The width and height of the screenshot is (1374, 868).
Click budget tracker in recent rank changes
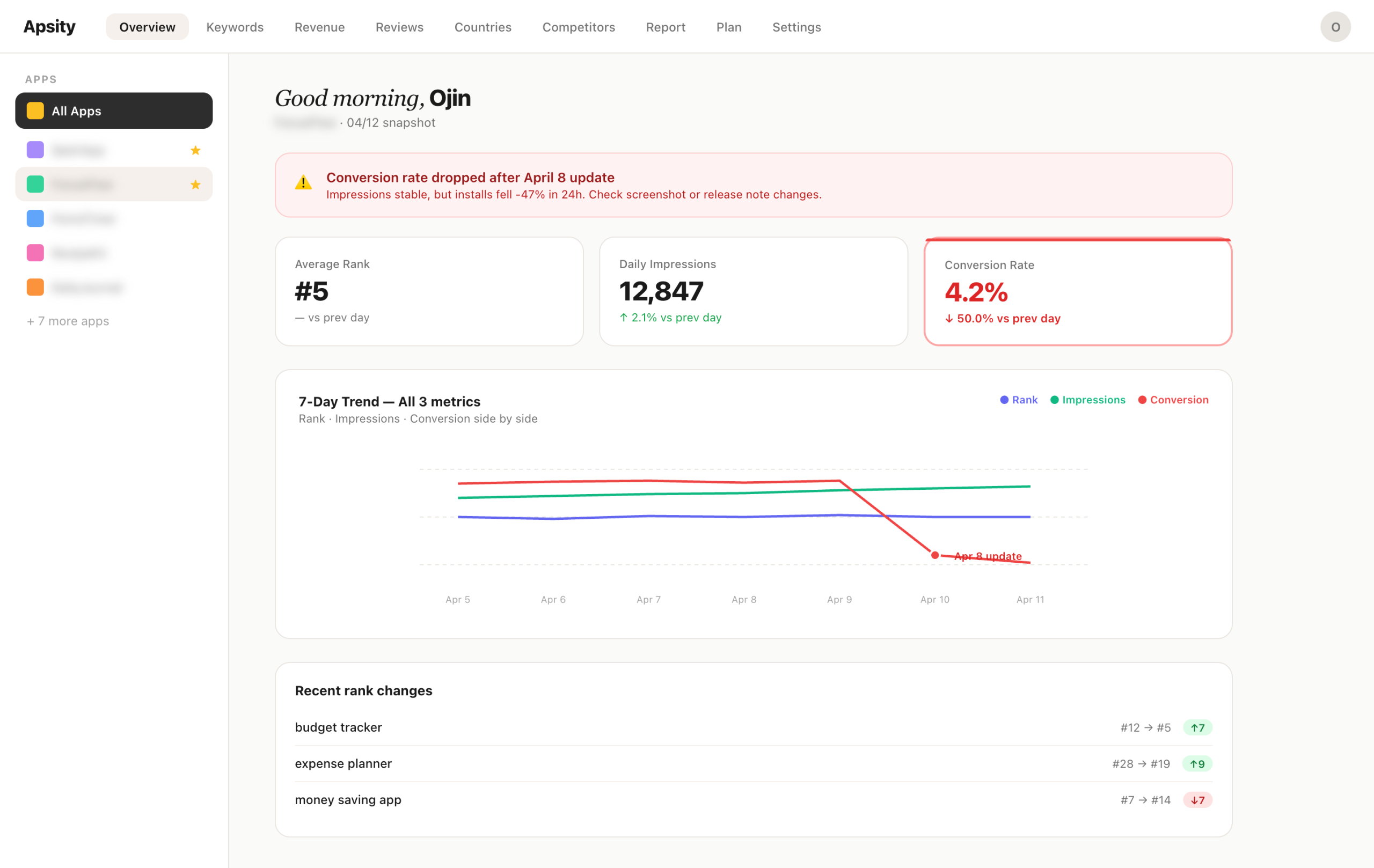tap(338, 727)
